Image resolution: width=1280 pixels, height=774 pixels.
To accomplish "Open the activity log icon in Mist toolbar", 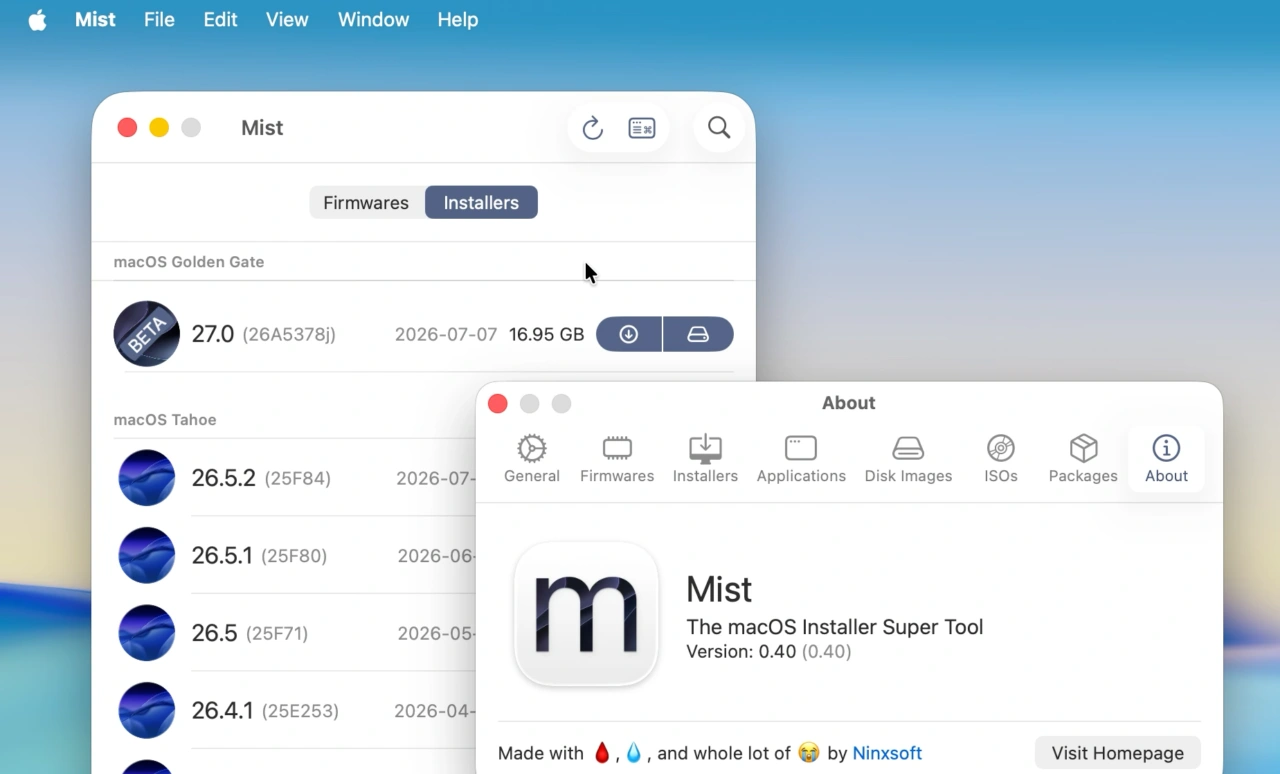I will (x=642, y=128).
